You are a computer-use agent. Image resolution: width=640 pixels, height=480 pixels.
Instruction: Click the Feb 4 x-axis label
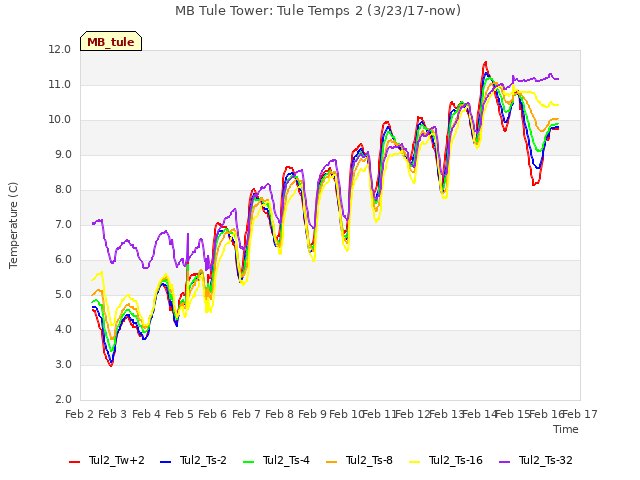coord(147,414)
